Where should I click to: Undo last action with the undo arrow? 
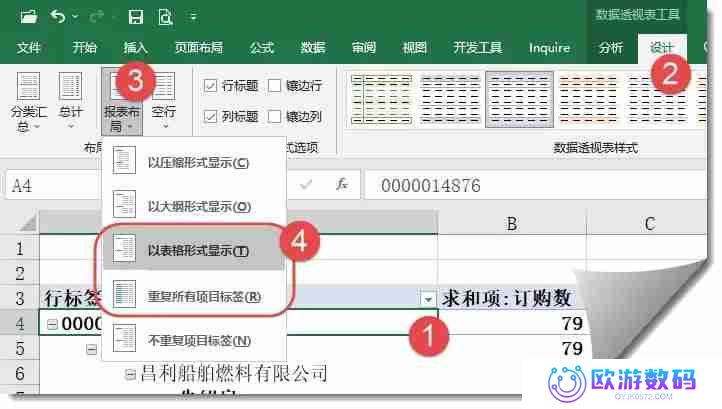click(x=58, y=18)
